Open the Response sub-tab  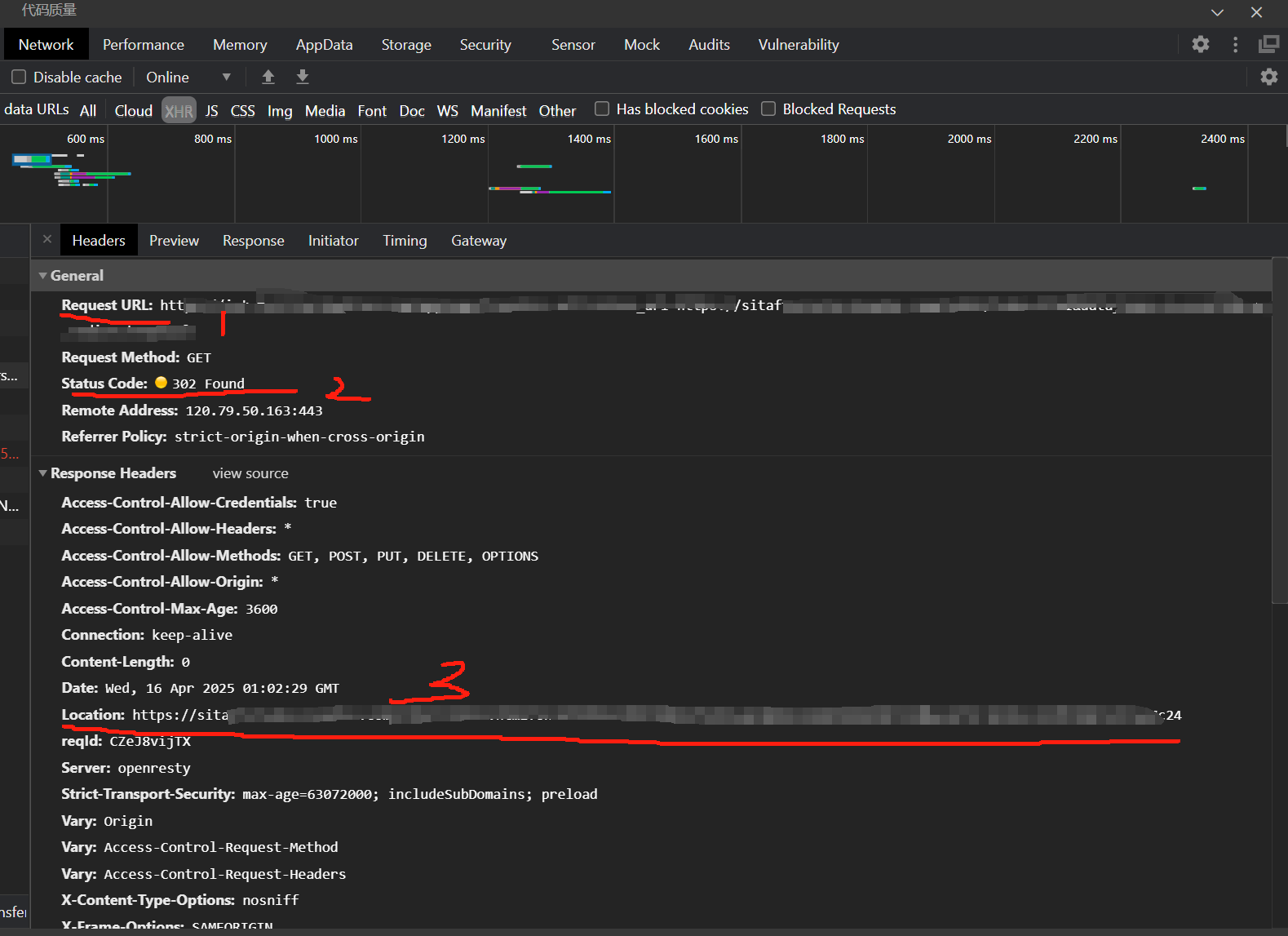coord(254,241)
